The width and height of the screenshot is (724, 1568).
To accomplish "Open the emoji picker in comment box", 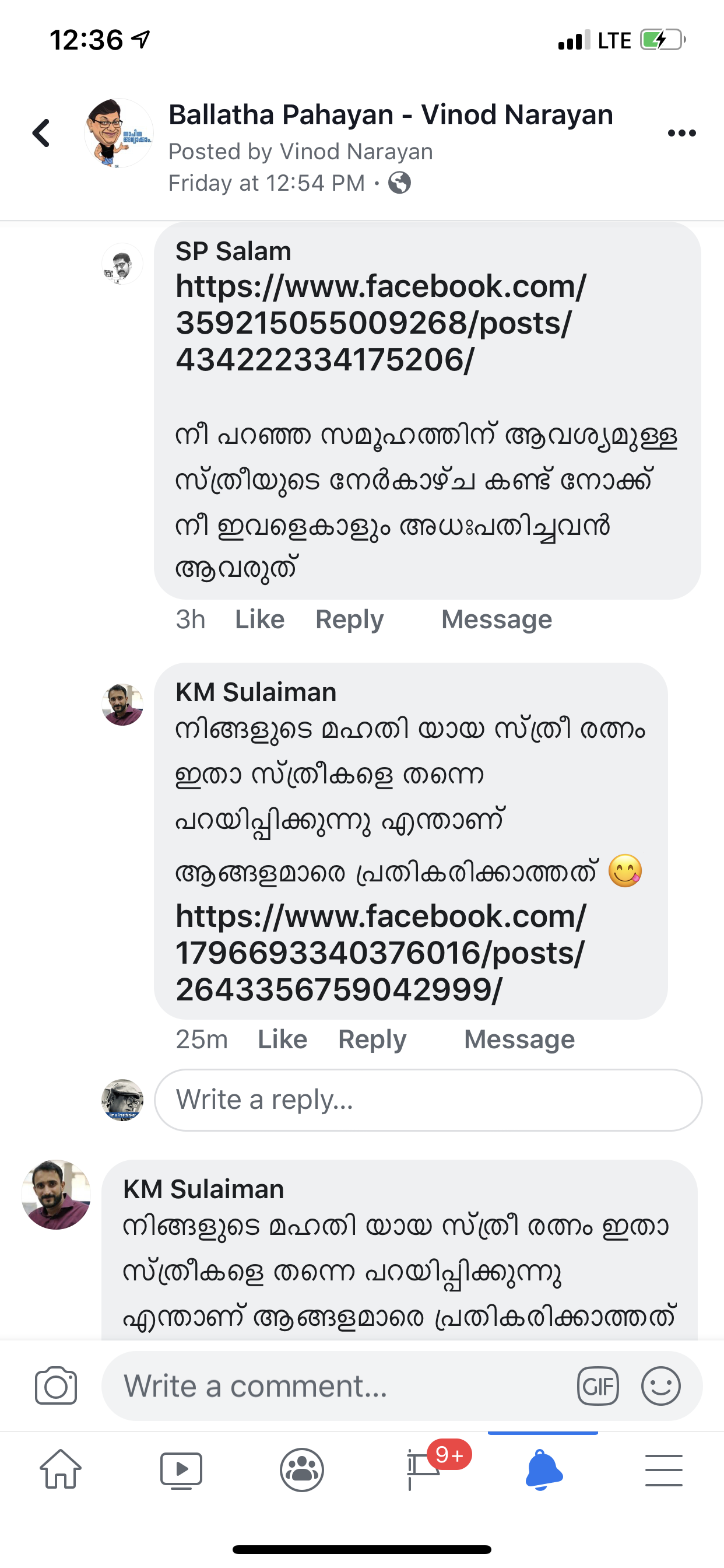I will pyautogui.click(x=660, y=1386).
